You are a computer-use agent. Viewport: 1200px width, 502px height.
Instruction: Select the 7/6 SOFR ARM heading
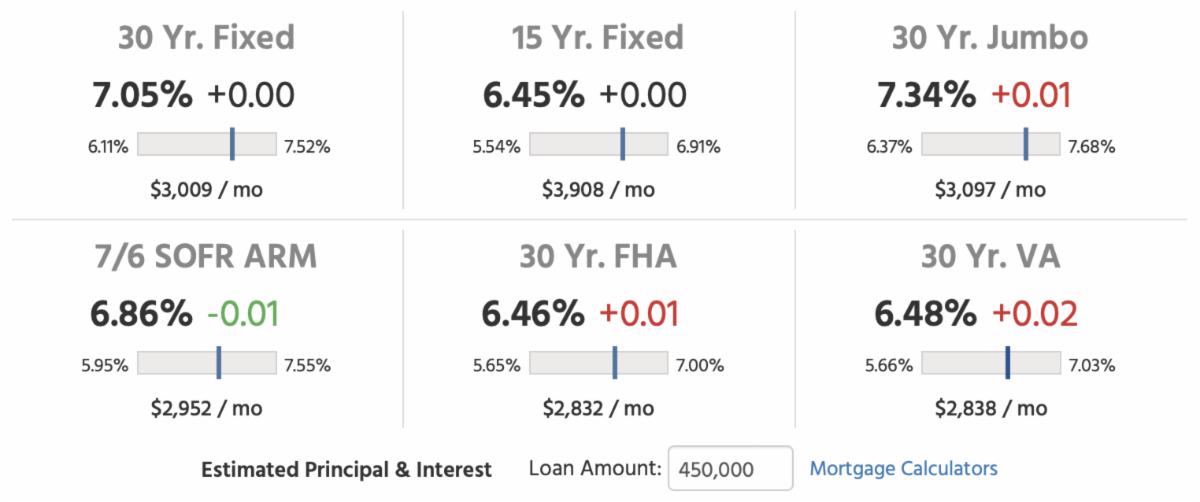tap(207, 257)
